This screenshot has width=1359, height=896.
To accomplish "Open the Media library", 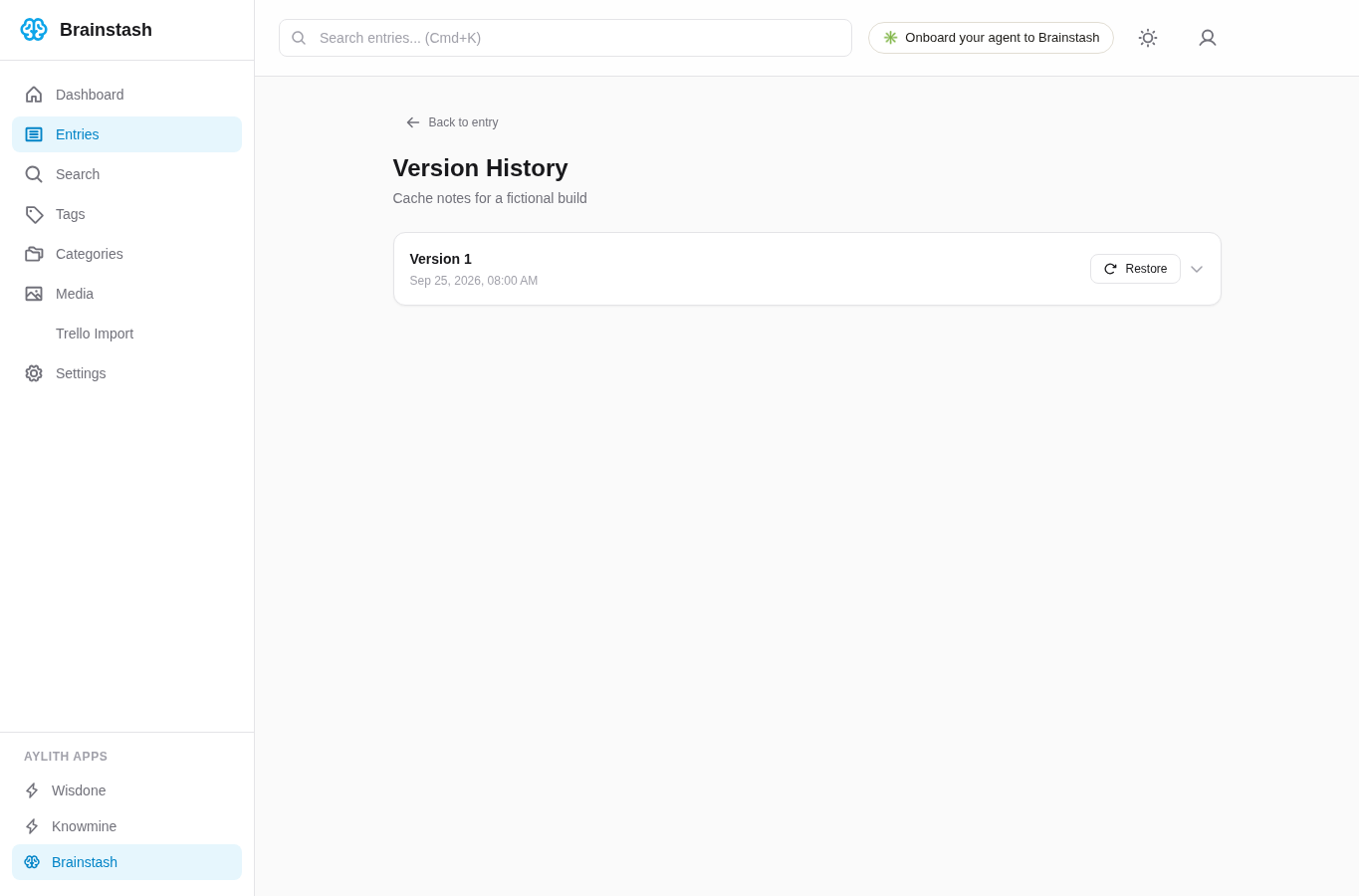I will coord(126,294).
